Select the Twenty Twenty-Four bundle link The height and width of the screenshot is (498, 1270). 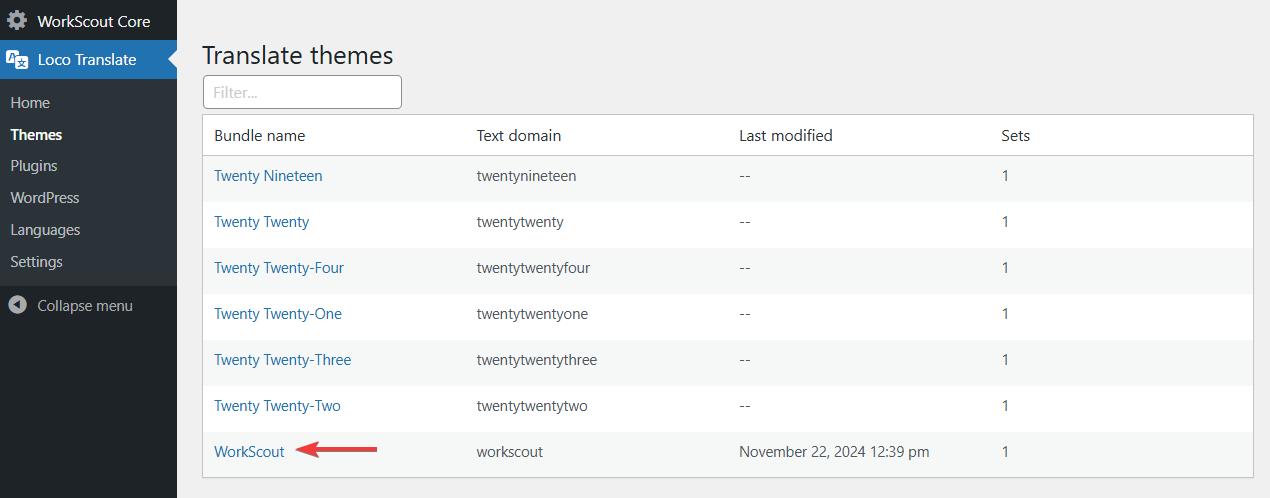coord(279,268)
